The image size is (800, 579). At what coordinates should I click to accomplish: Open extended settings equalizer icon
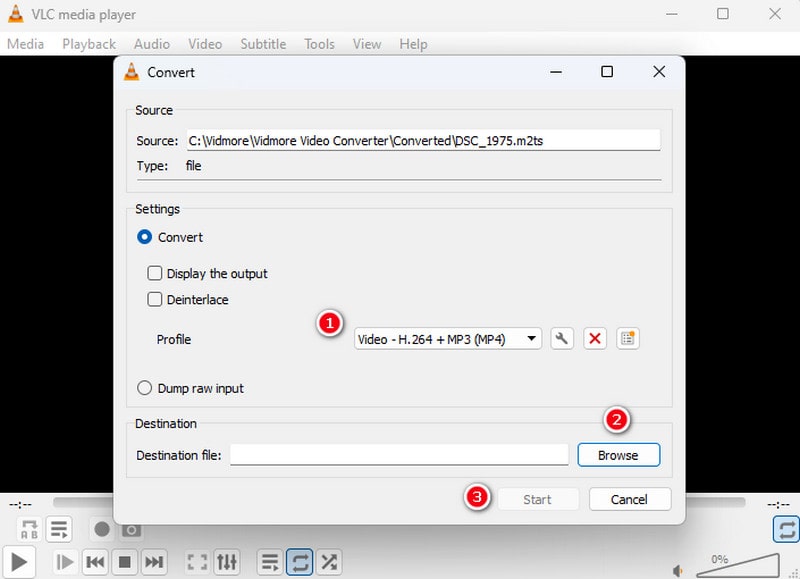coord(227,562)
